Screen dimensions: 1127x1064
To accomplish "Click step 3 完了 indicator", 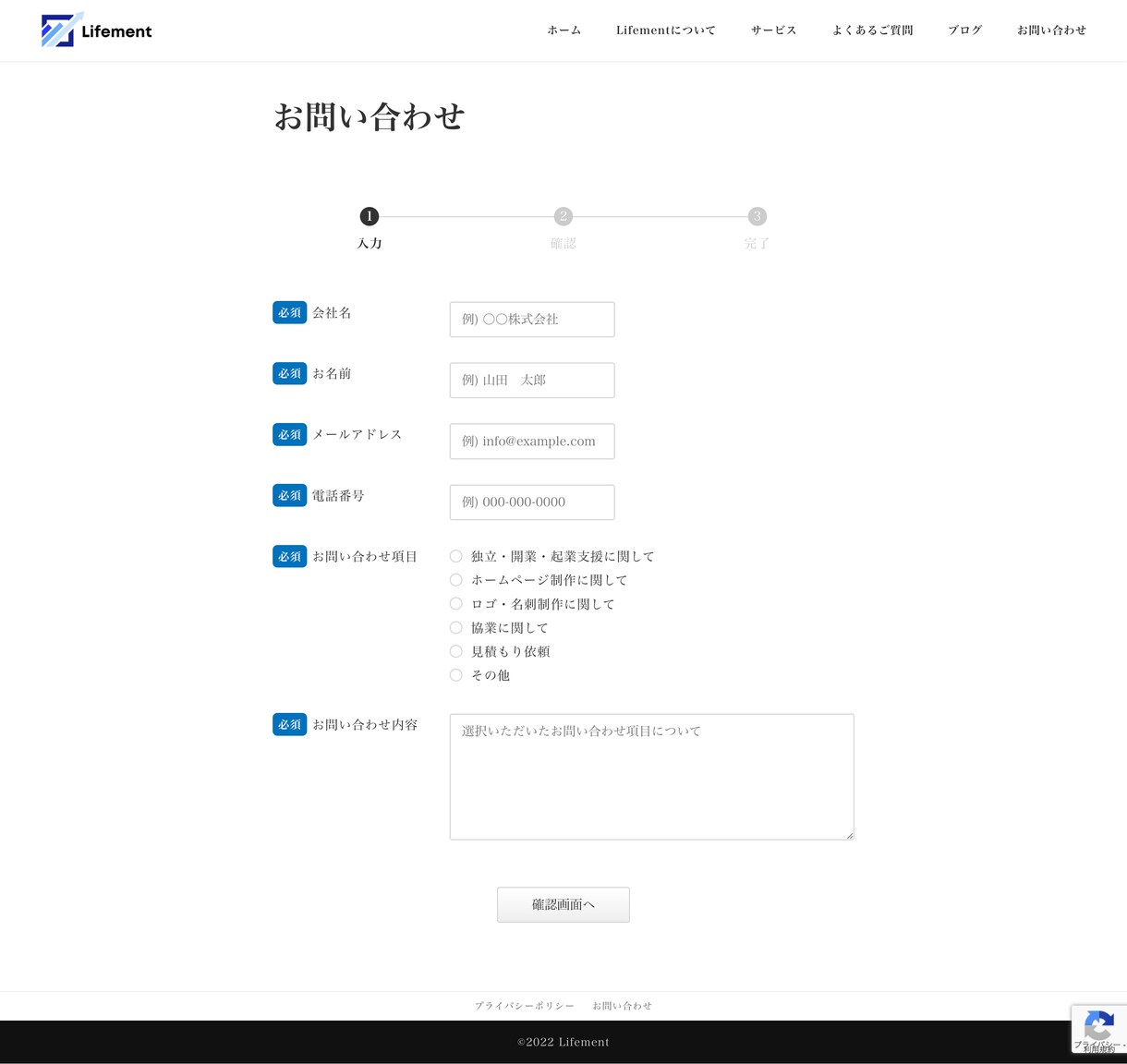I will (x=757, y=227).
